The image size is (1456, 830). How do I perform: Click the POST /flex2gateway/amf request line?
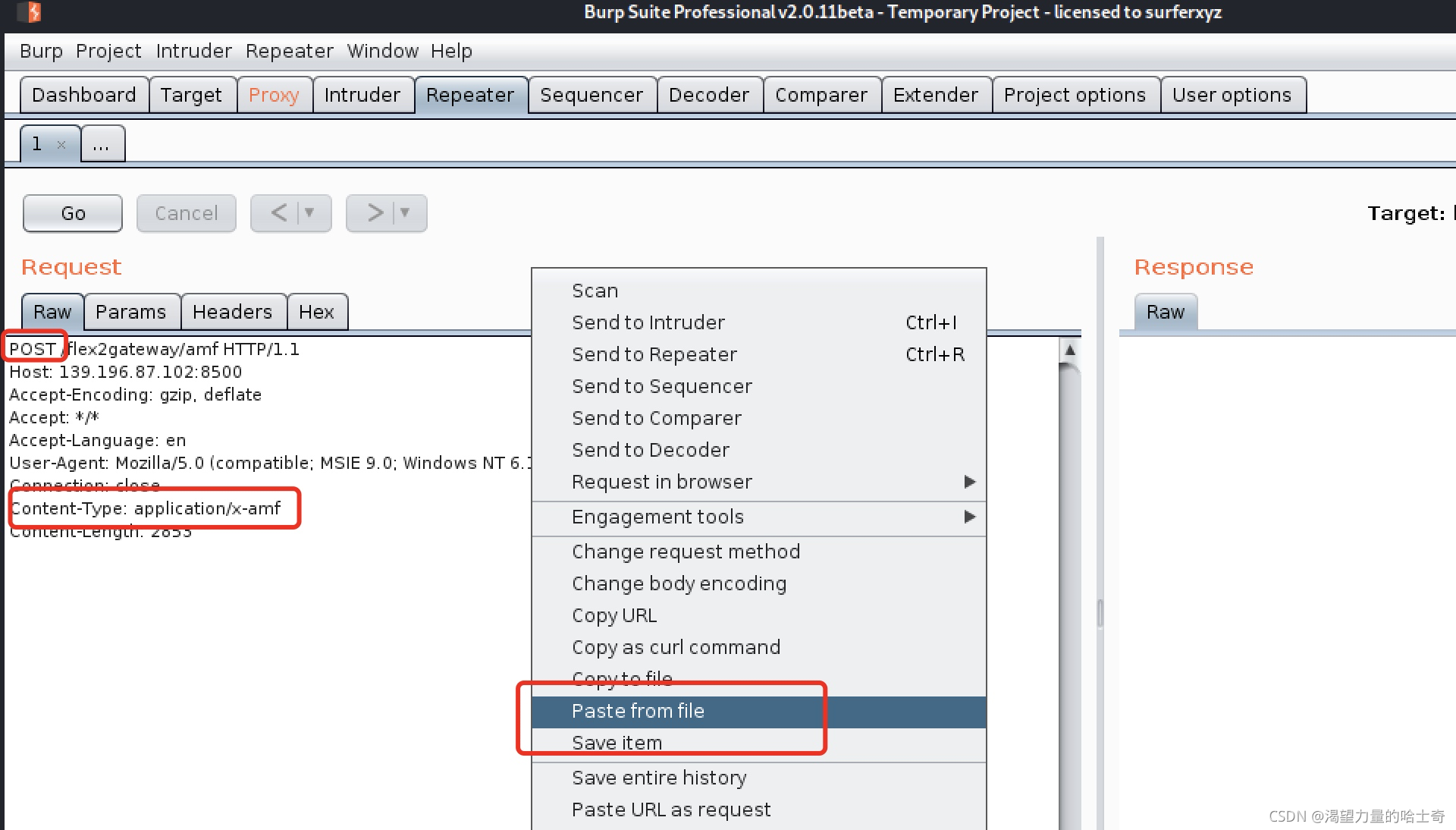point(154,349)
